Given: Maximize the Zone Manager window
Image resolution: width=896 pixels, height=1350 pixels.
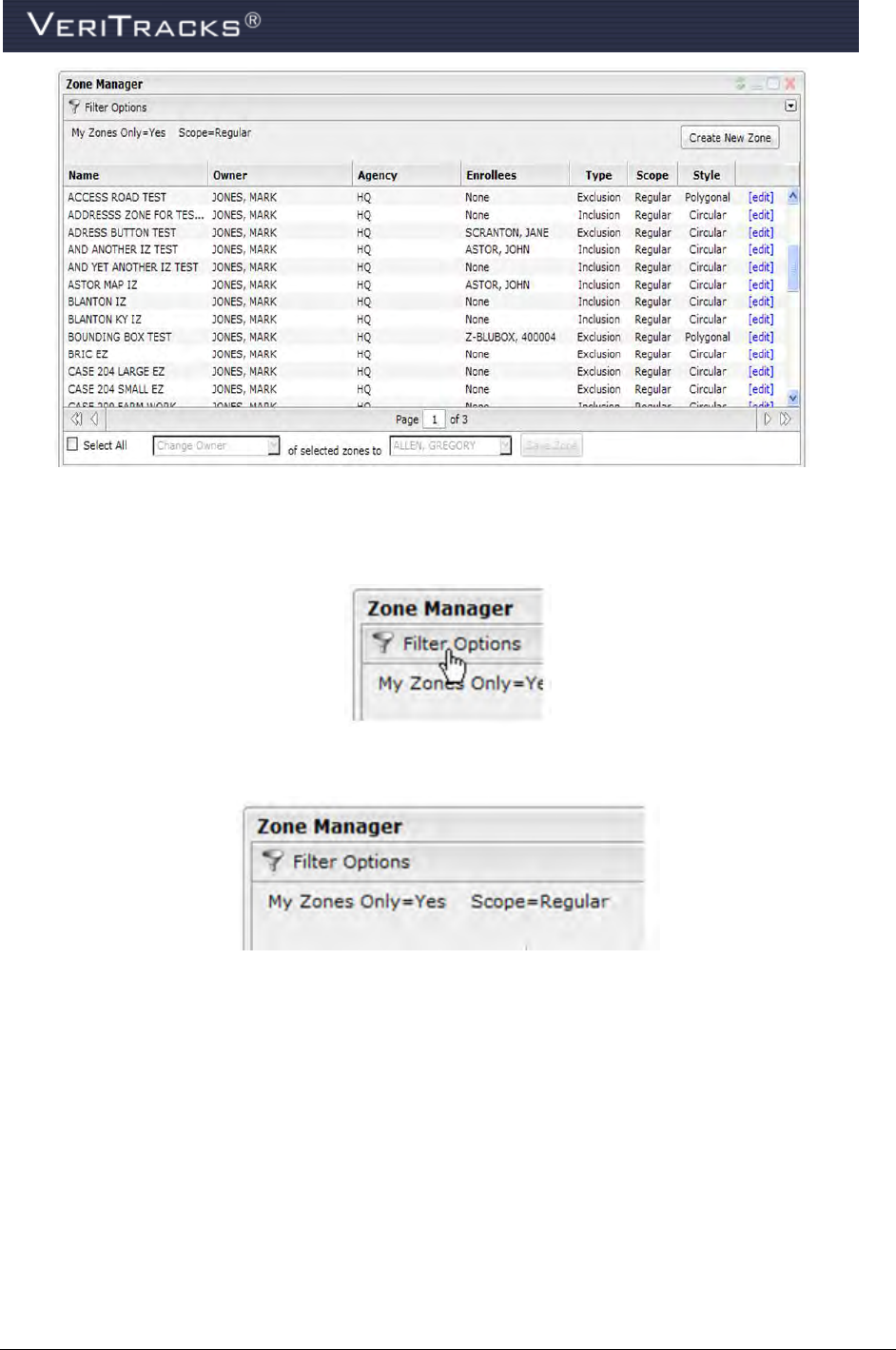Looking at the screenshot, I should click(x=773, y=84).
